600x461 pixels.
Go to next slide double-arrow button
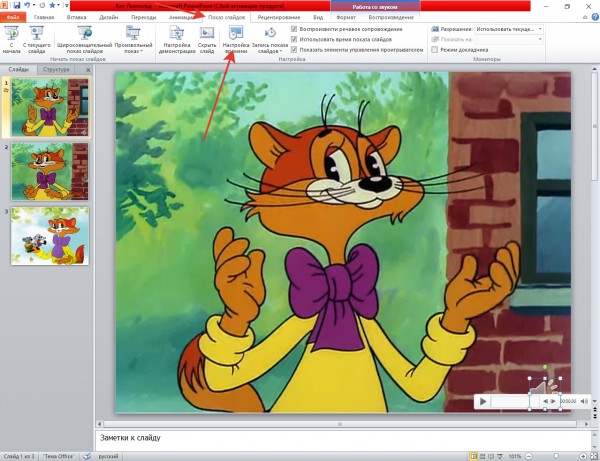(x=595, y=416)
